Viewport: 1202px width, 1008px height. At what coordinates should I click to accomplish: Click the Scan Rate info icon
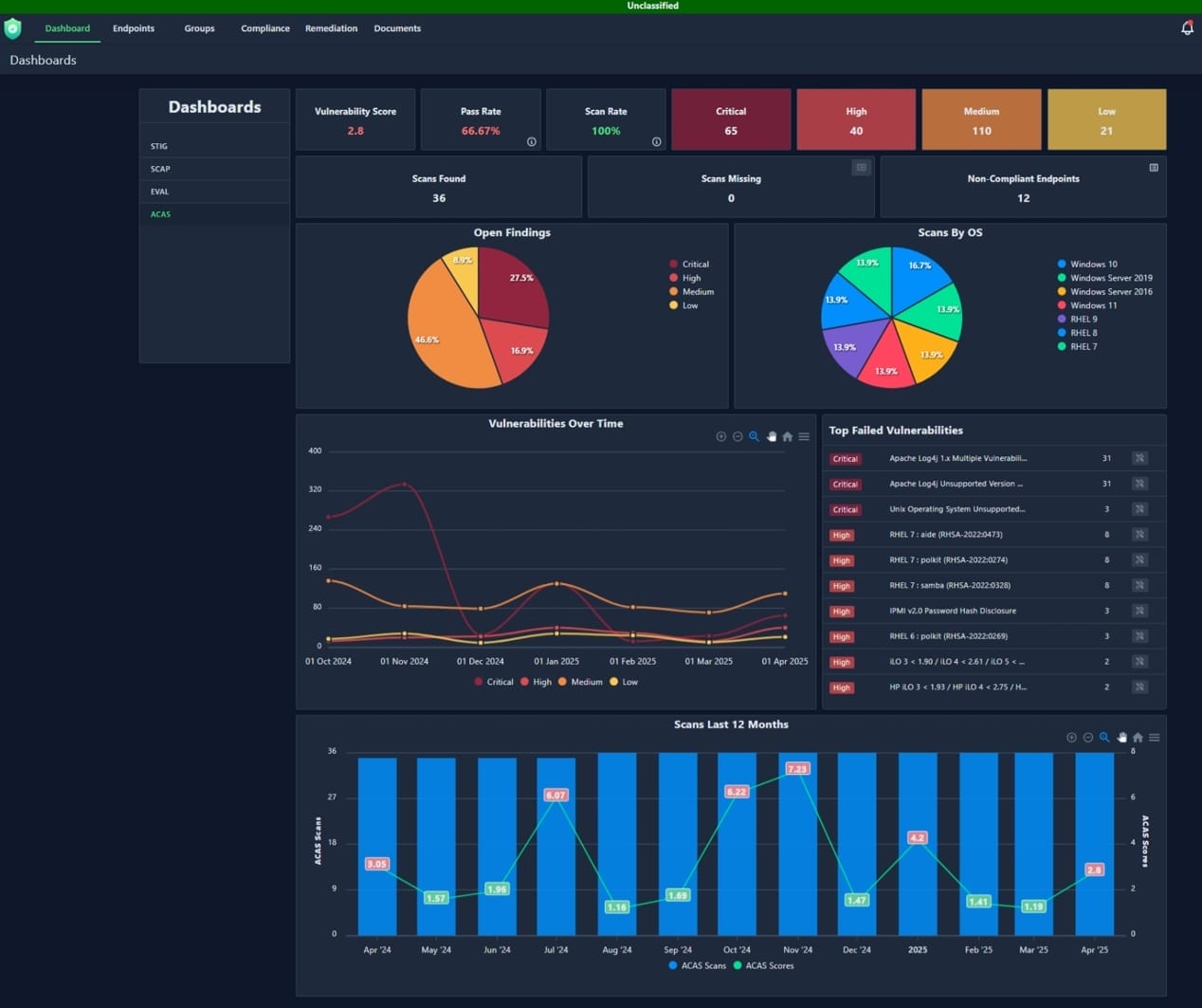657,142
